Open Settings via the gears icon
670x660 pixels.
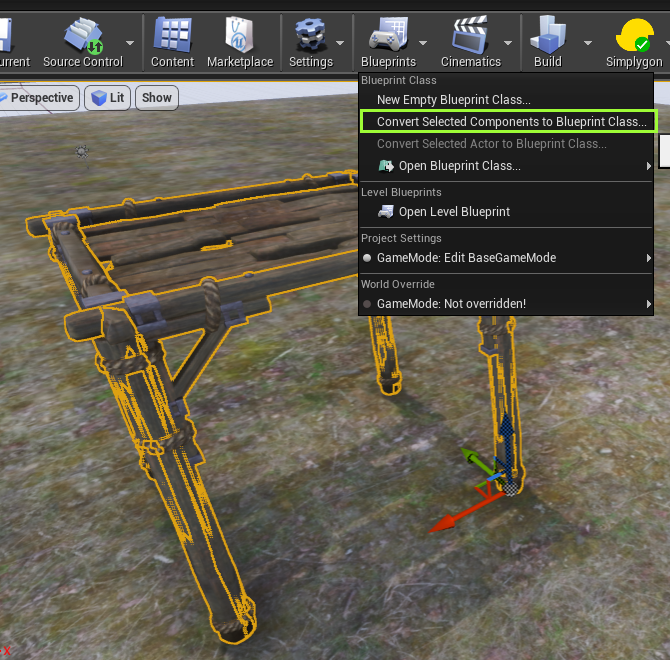(x=310, y=36)
